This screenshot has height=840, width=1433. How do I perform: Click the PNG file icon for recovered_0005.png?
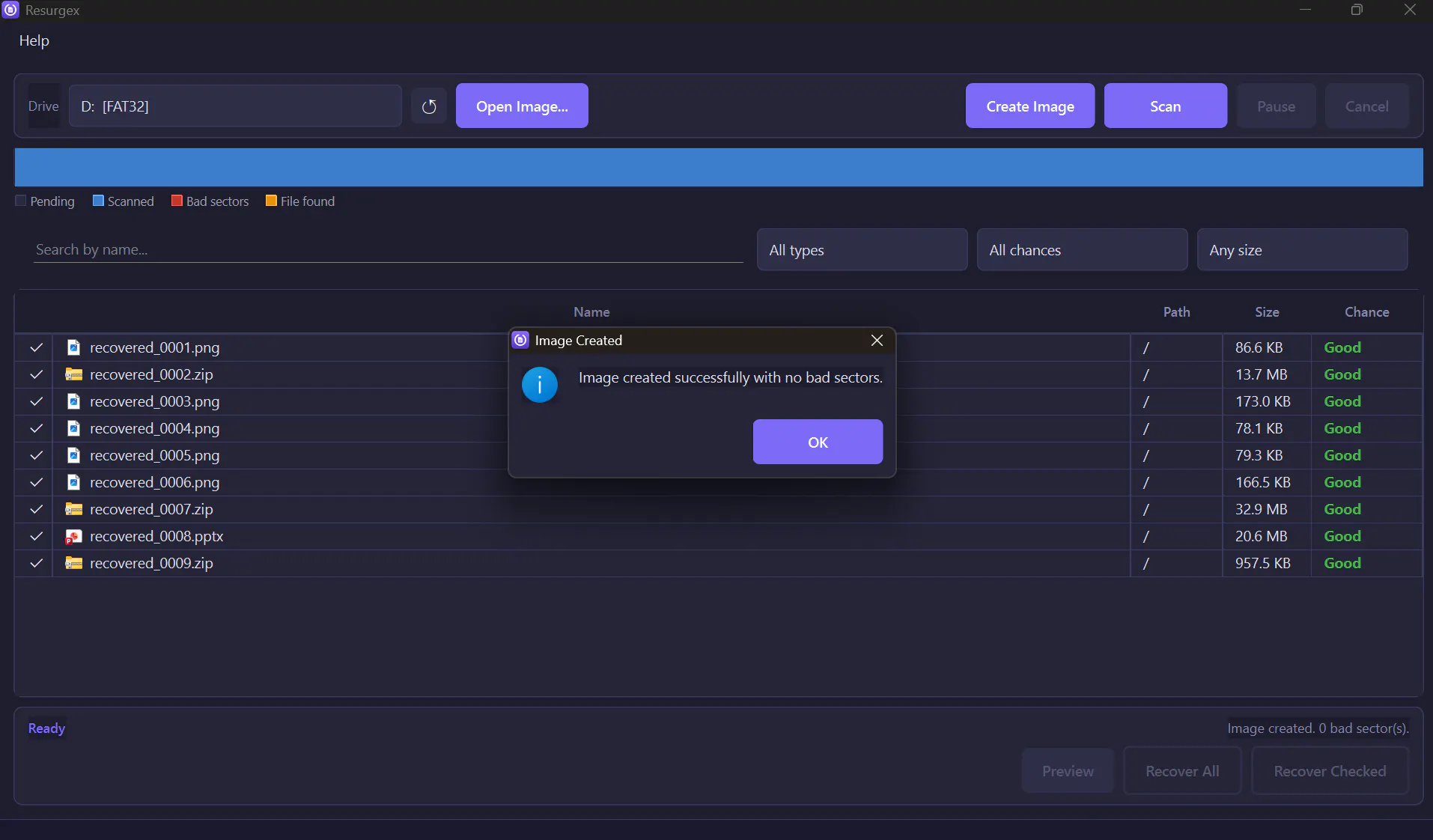73,455
